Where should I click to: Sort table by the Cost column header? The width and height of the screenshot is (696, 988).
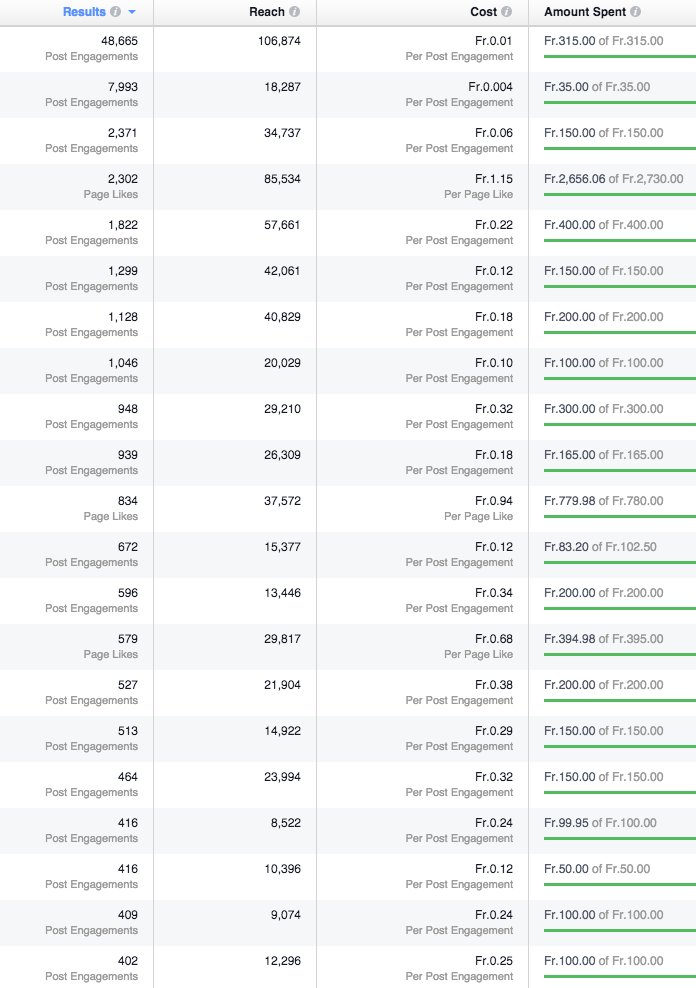click(x=483, y=12)
